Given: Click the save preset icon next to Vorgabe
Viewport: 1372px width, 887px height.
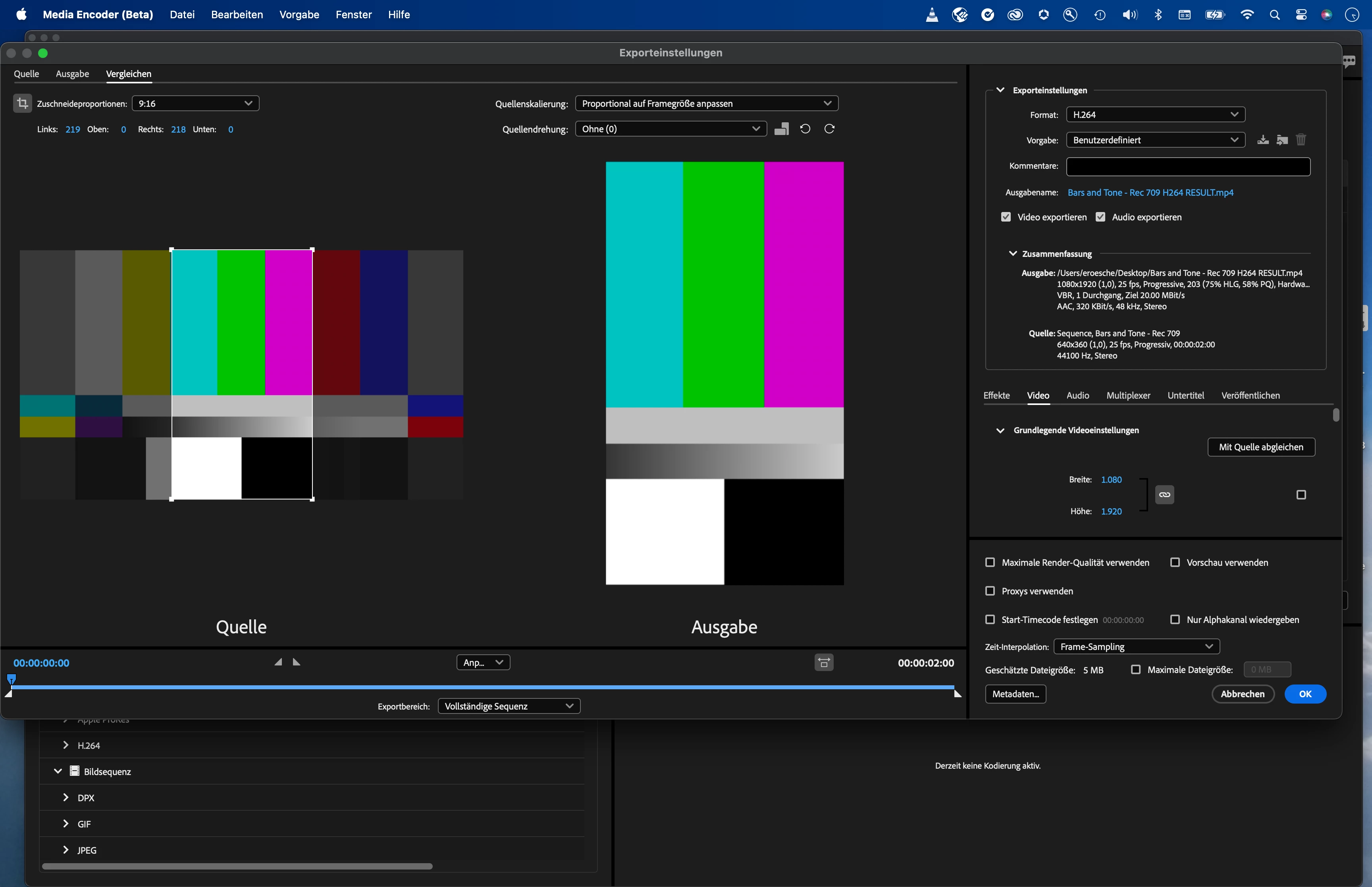Looking at the screenshot, I should 1262,140.
